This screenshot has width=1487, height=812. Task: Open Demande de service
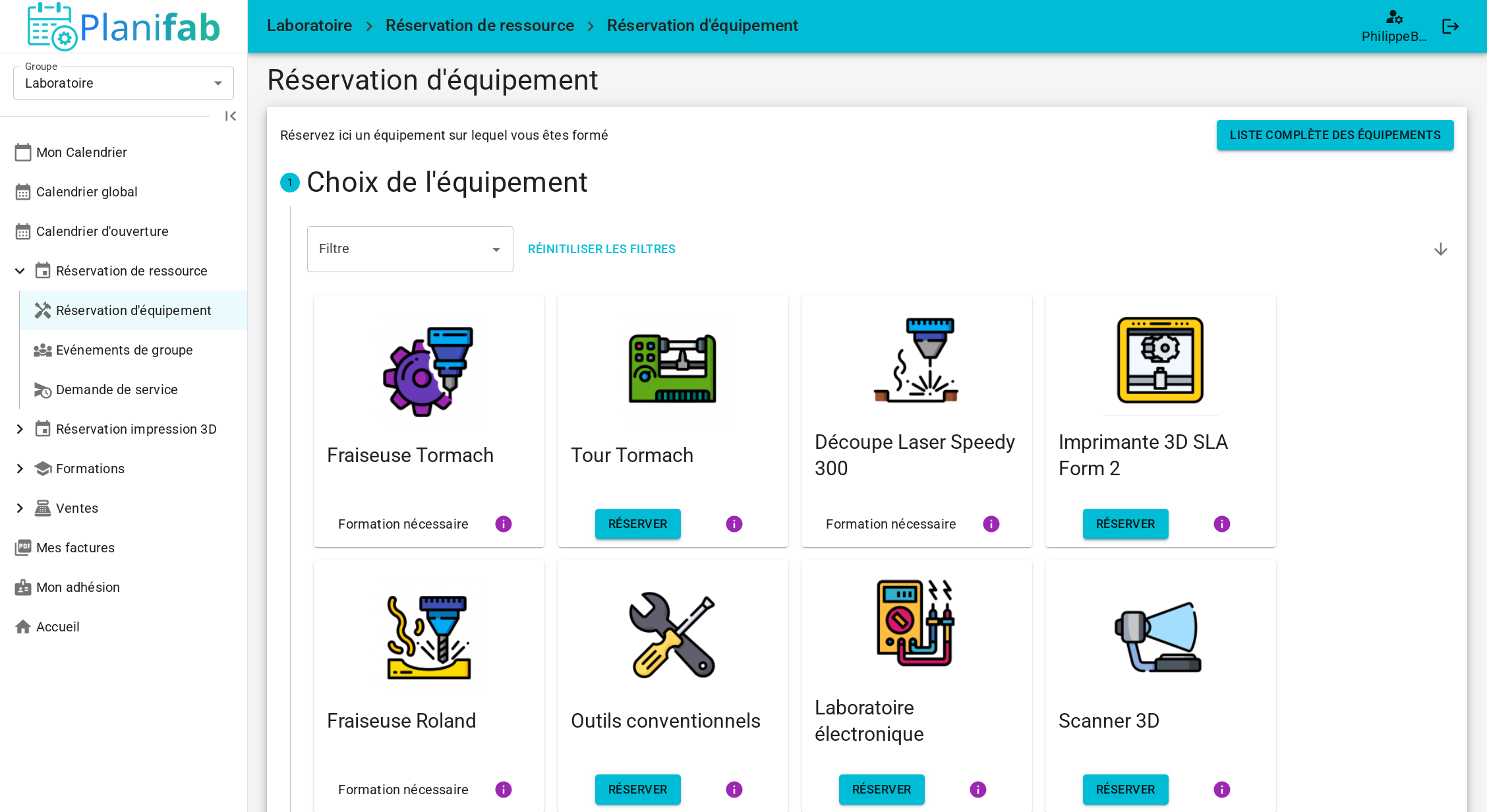coord(117,390)
